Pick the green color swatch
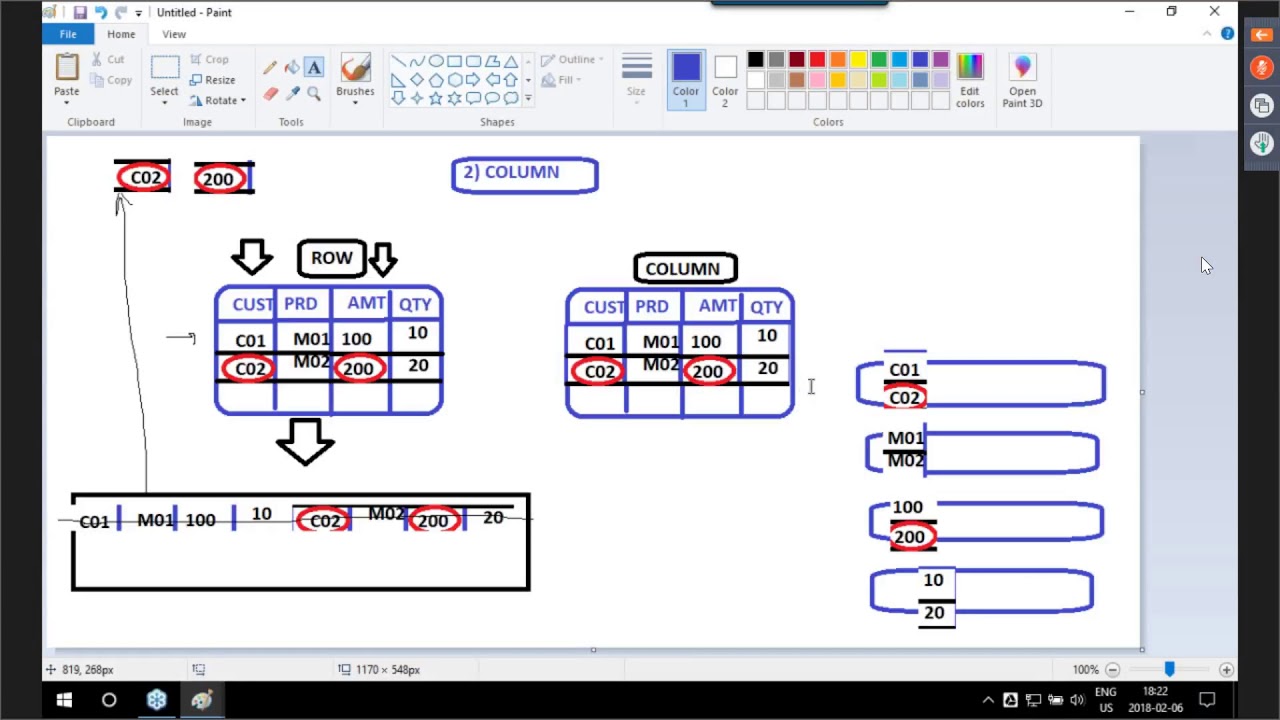 pos(879,60)
